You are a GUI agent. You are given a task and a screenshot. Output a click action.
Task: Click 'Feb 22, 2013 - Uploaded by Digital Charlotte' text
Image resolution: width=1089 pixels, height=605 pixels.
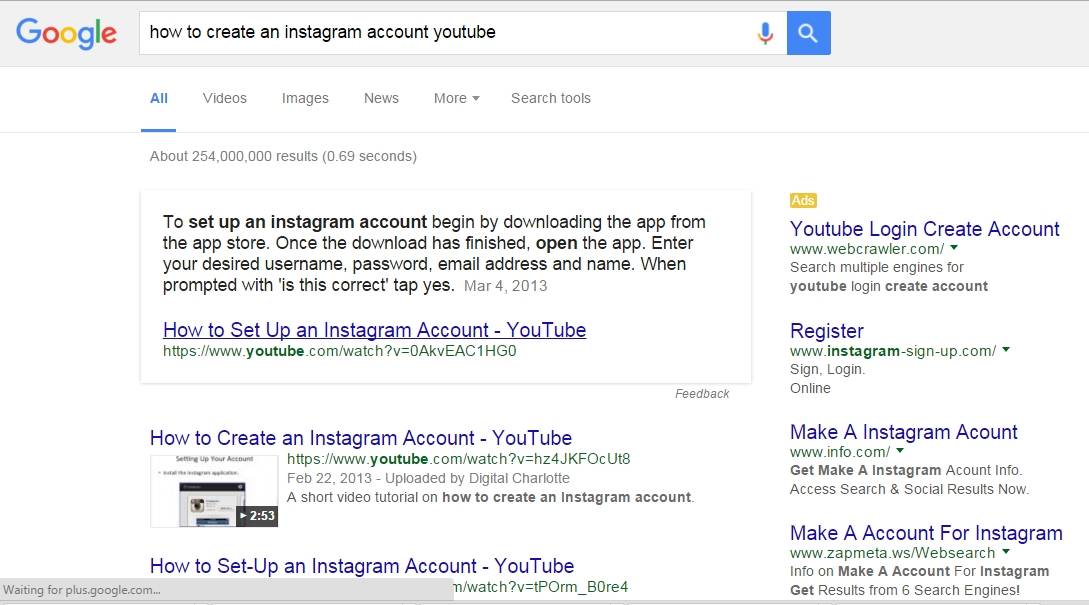(428, 478)
